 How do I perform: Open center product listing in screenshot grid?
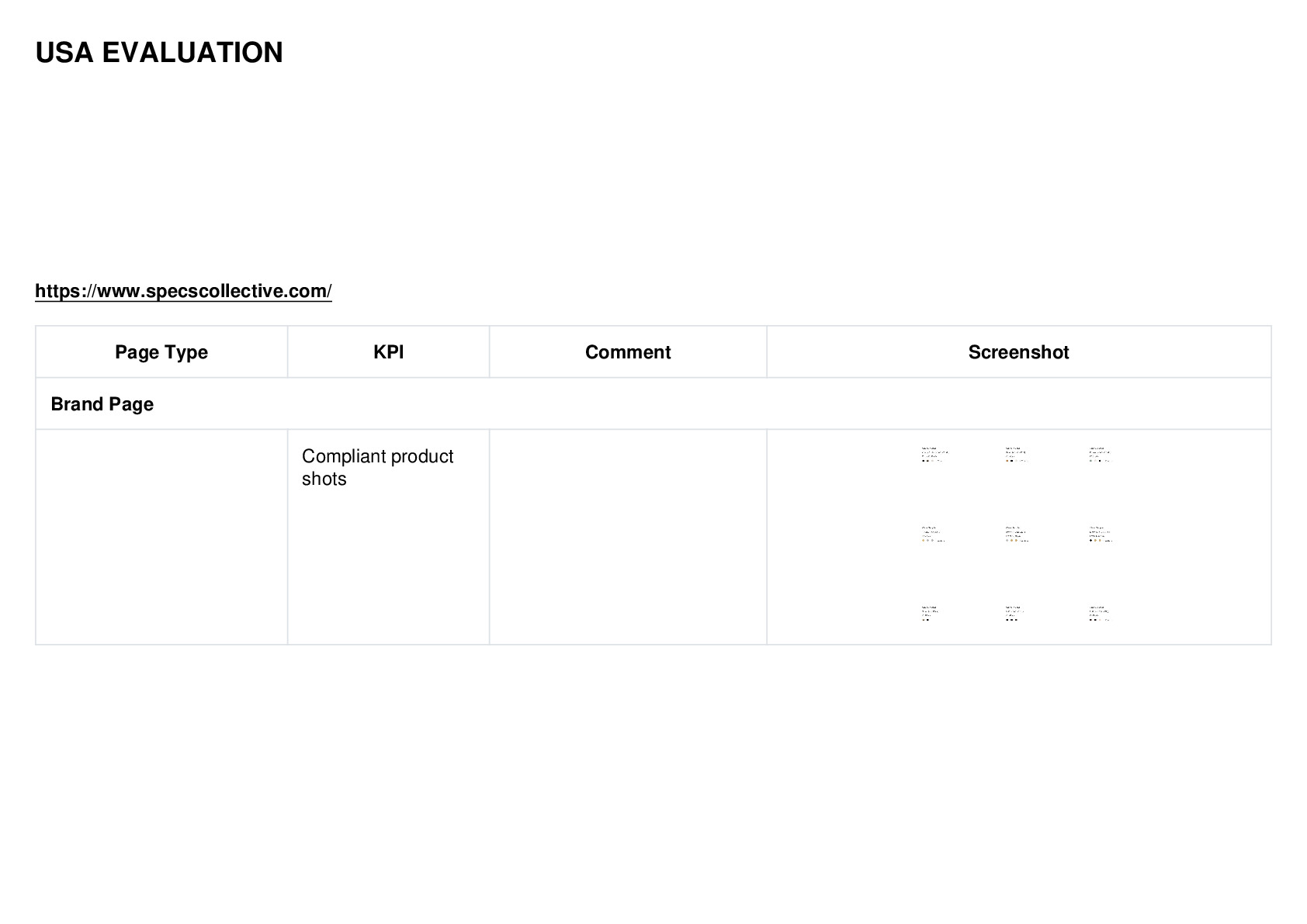1018,535
